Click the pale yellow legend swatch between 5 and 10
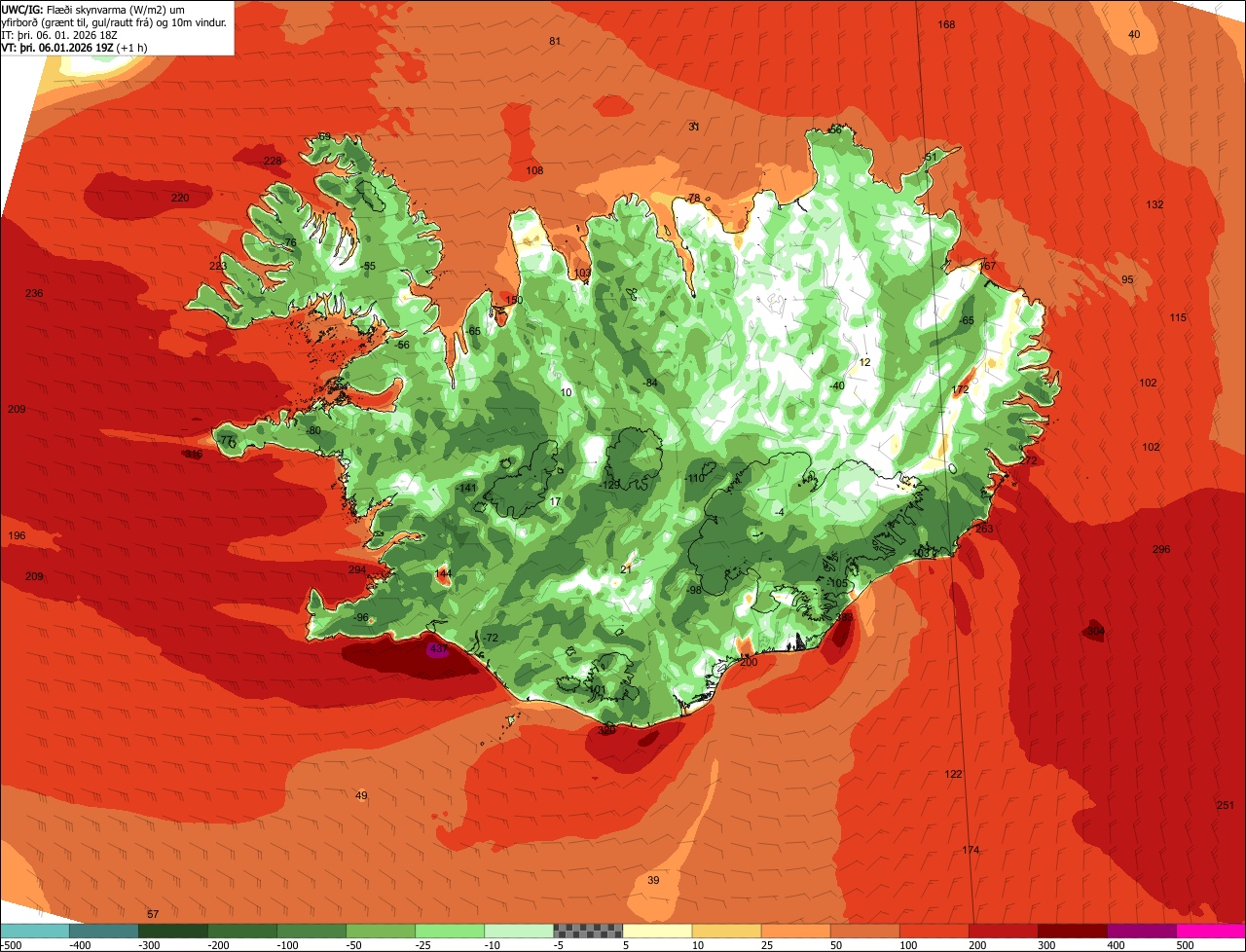This screenshot has height=952, width=1246. tap(657, 931)
